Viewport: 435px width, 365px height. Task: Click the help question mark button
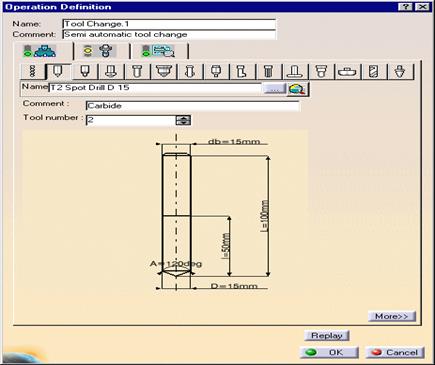pos(405,7)
